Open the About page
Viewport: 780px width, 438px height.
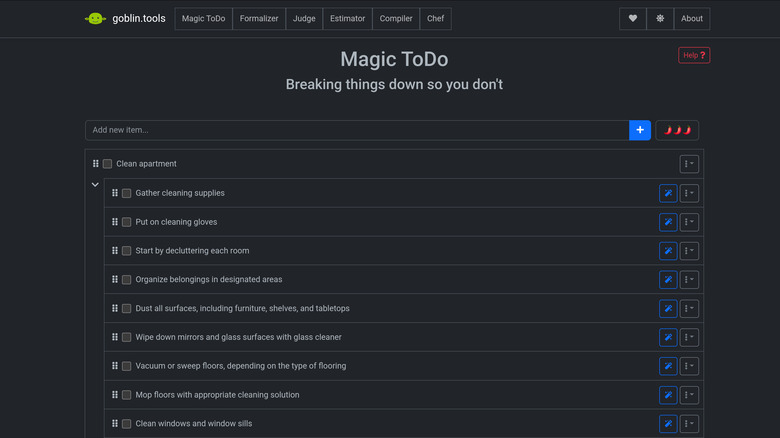(692, 19)
